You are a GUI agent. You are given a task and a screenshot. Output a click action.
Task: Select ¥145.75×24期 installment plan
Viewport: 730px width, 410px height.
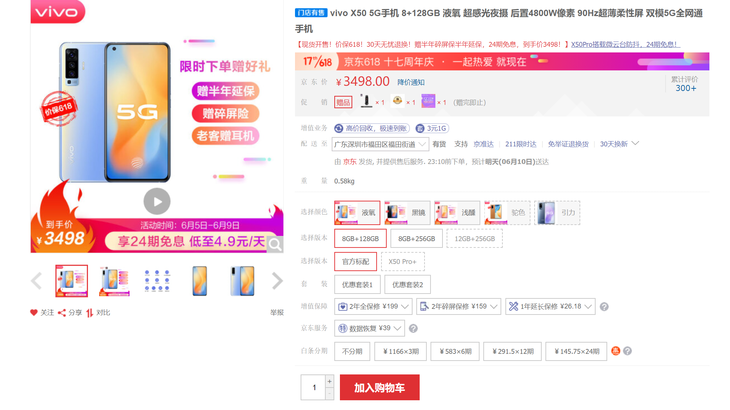(x=576, y=351)
